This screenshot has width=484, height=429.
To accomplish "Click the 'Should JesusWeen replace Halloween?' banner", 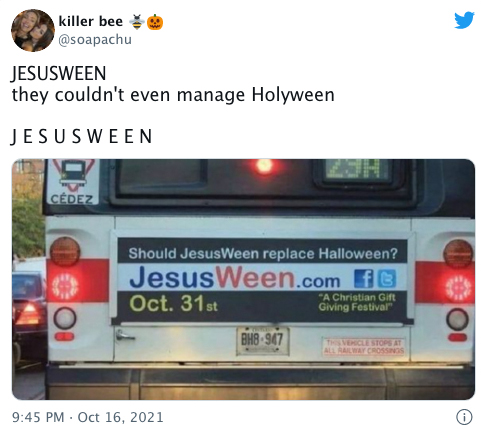I will (263, 254).
